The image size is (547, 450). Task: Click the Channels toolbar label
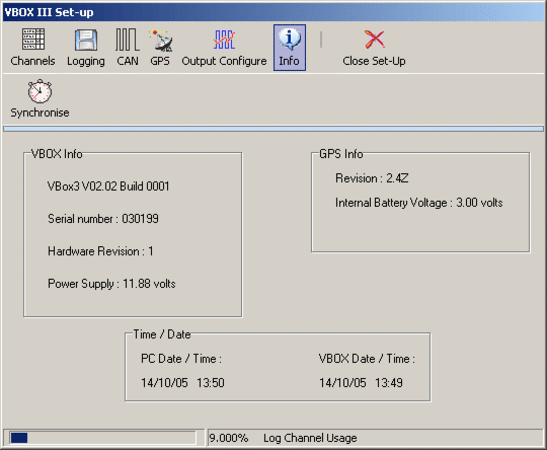point(33,61)
